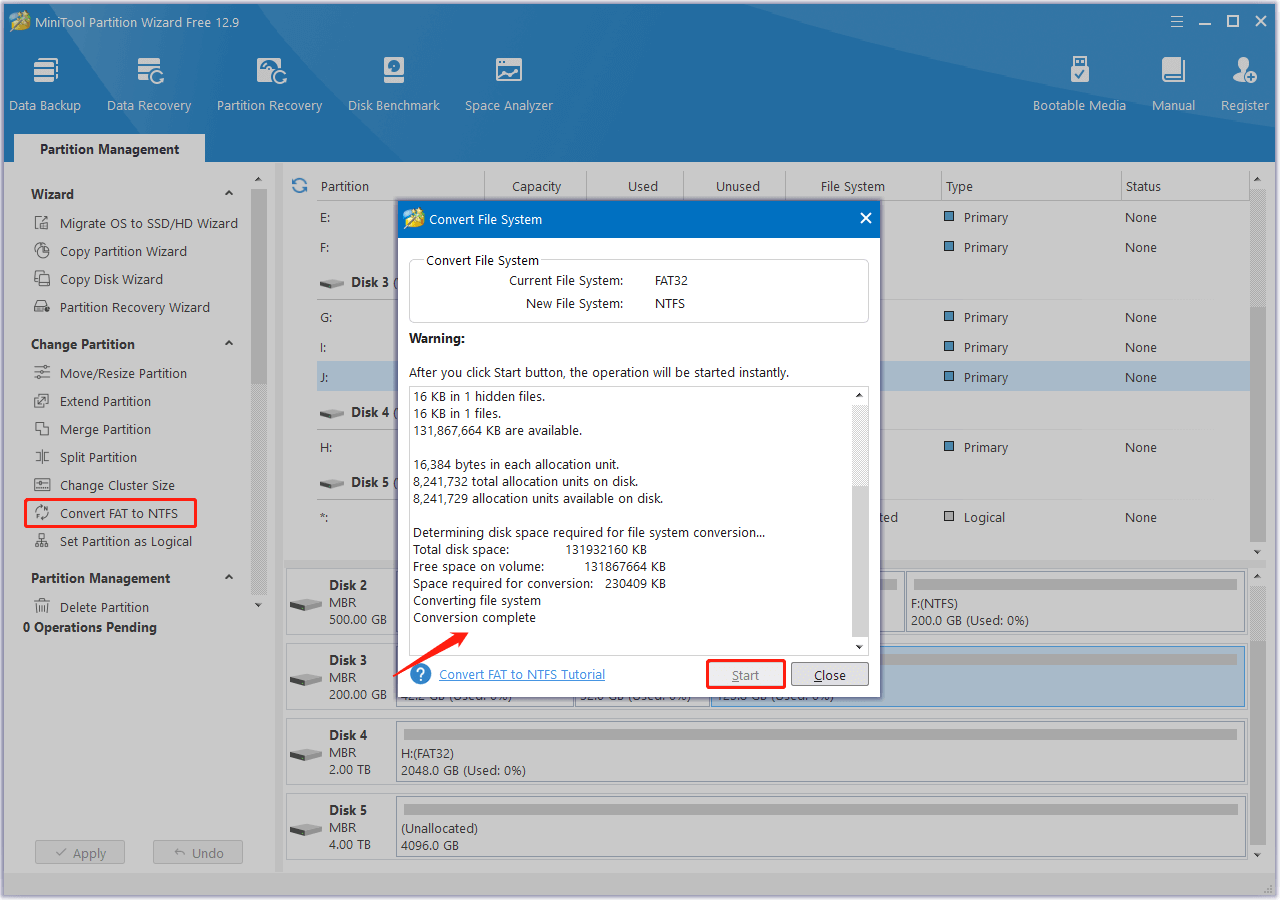Open Change Cluster Size

pos(104,485)
